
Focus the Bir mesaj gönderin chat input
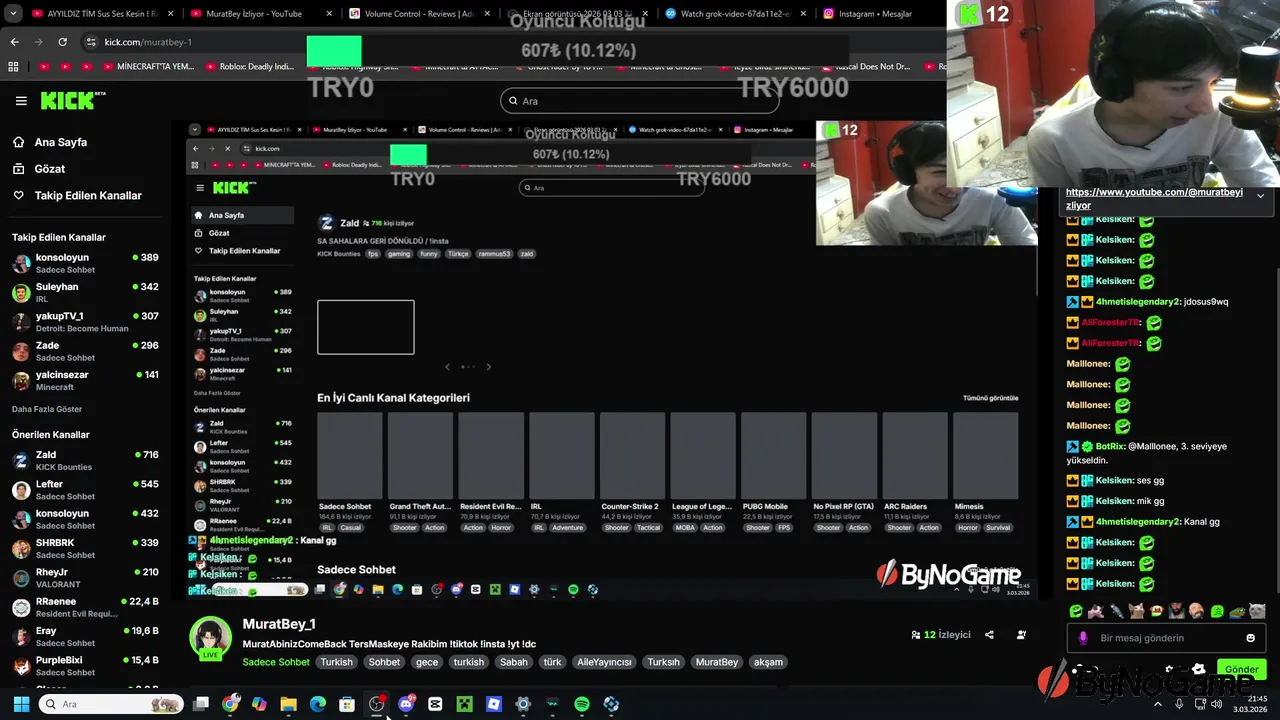1165,638
